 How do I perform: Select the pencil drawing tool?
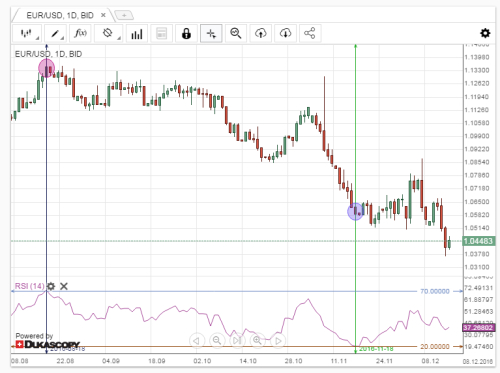[55, 33]
